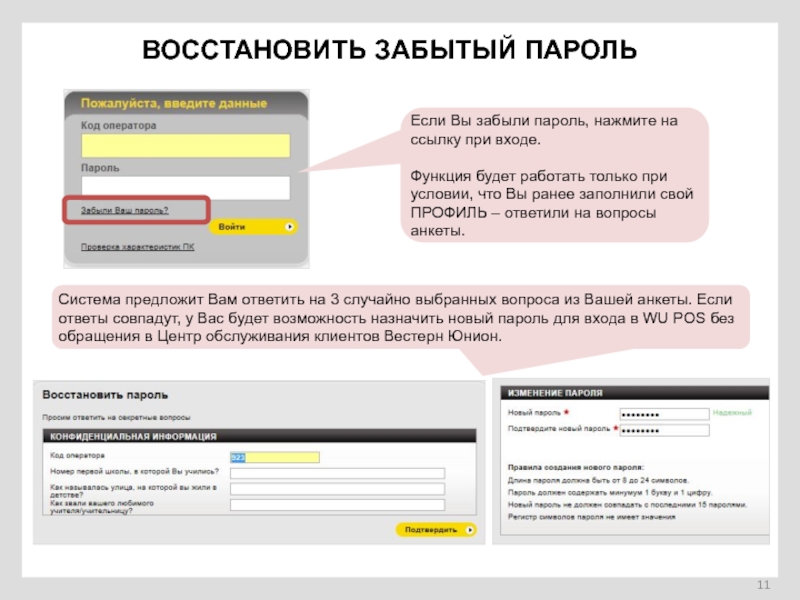The width and height of the screenshot is (800, 600).
Task: Select the Код оператора field containing 823
Action: [x=274, y=457]
